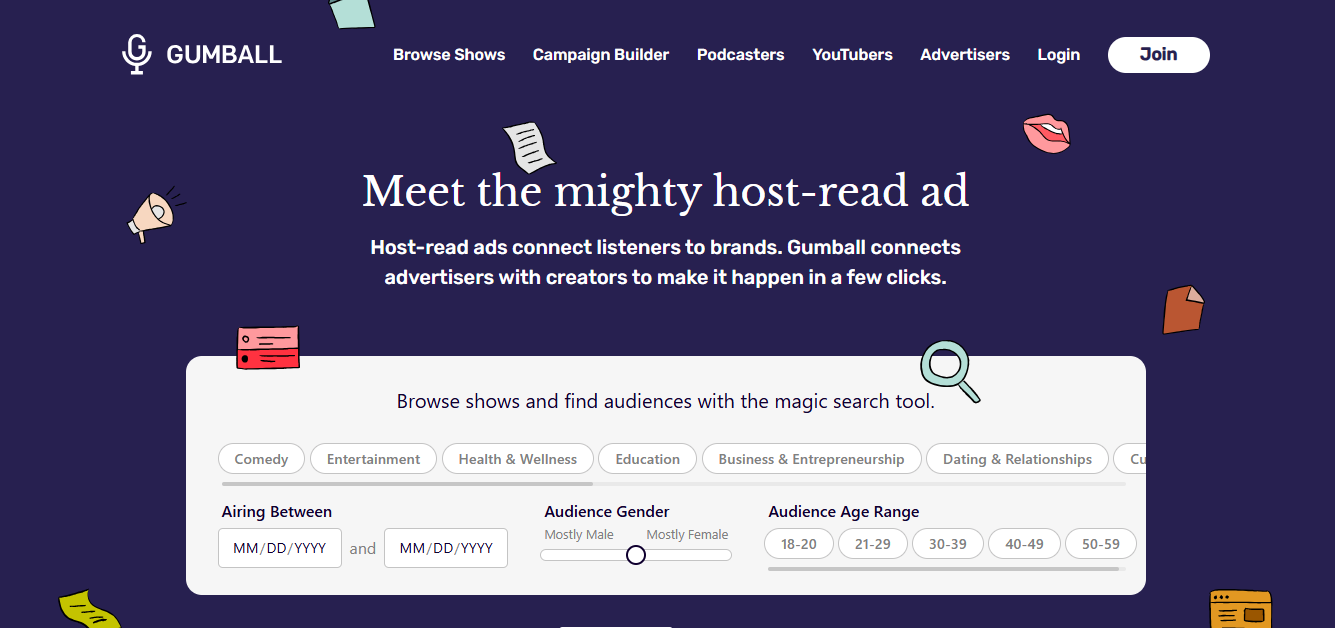This screenshot has width=1335, height=628.
Task: Go to Campaign Builder
Action: point(601,55)
